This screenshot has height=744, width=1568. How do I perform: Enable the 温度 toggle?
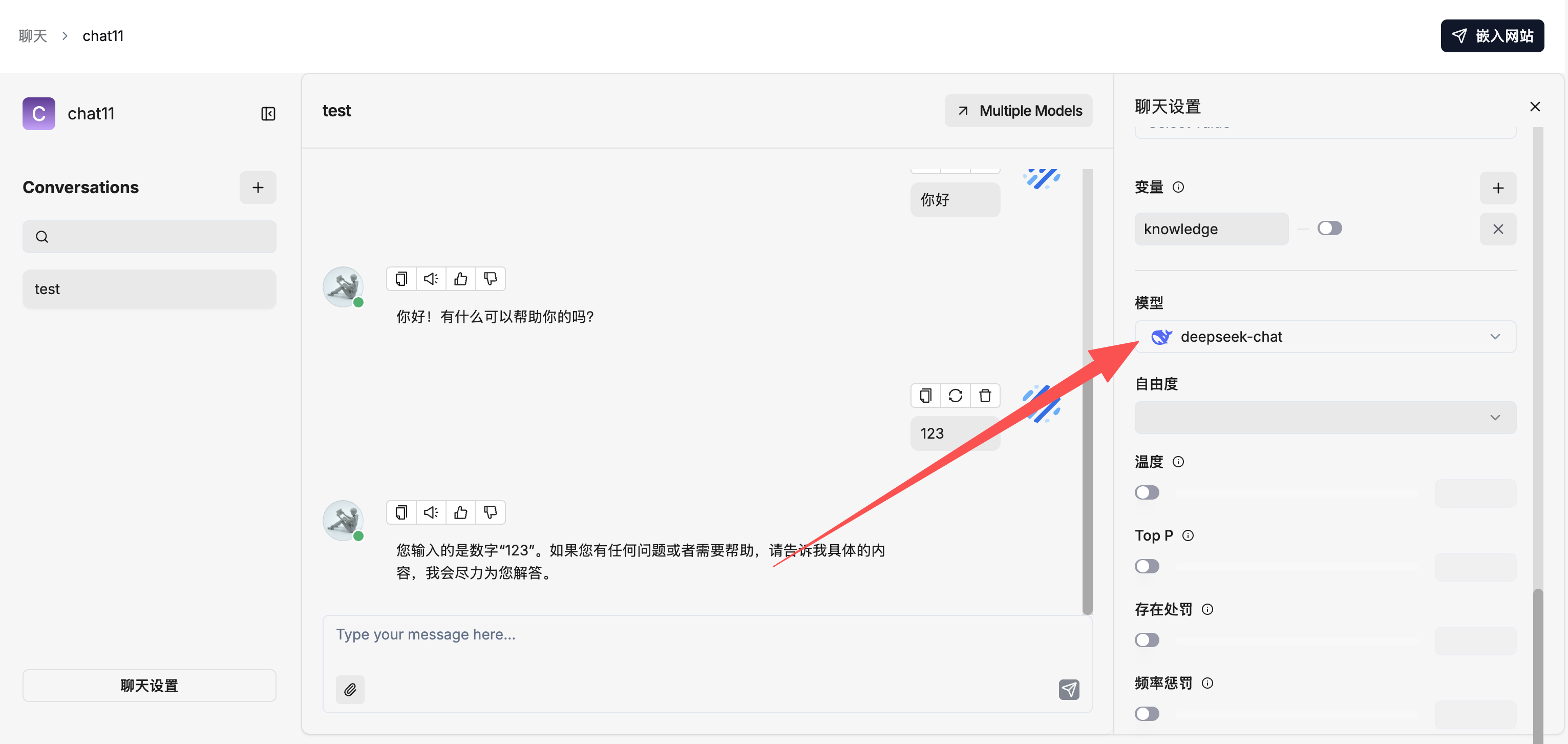point(1147,492)
